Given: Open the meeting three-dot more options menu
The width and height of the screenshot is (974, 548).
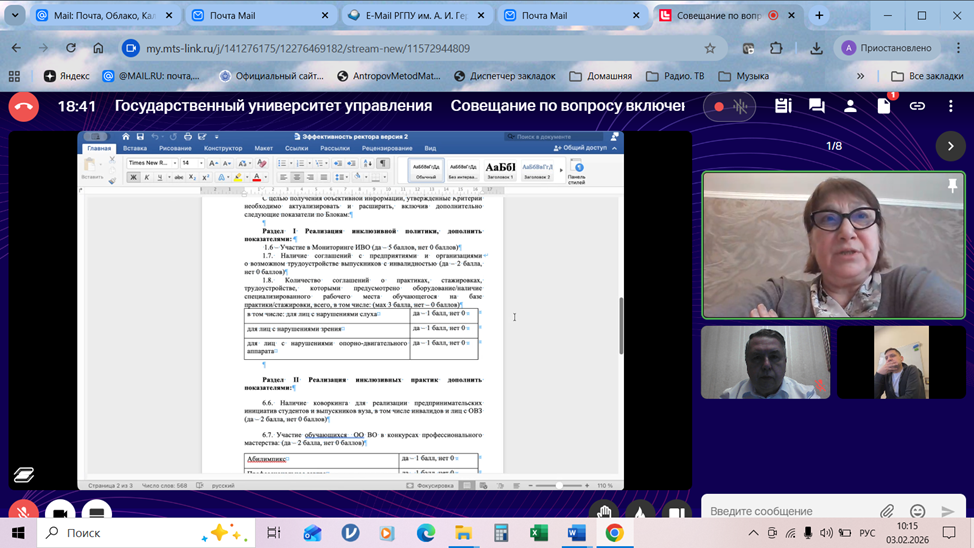Looking at the screenshot, I should 950,106.
